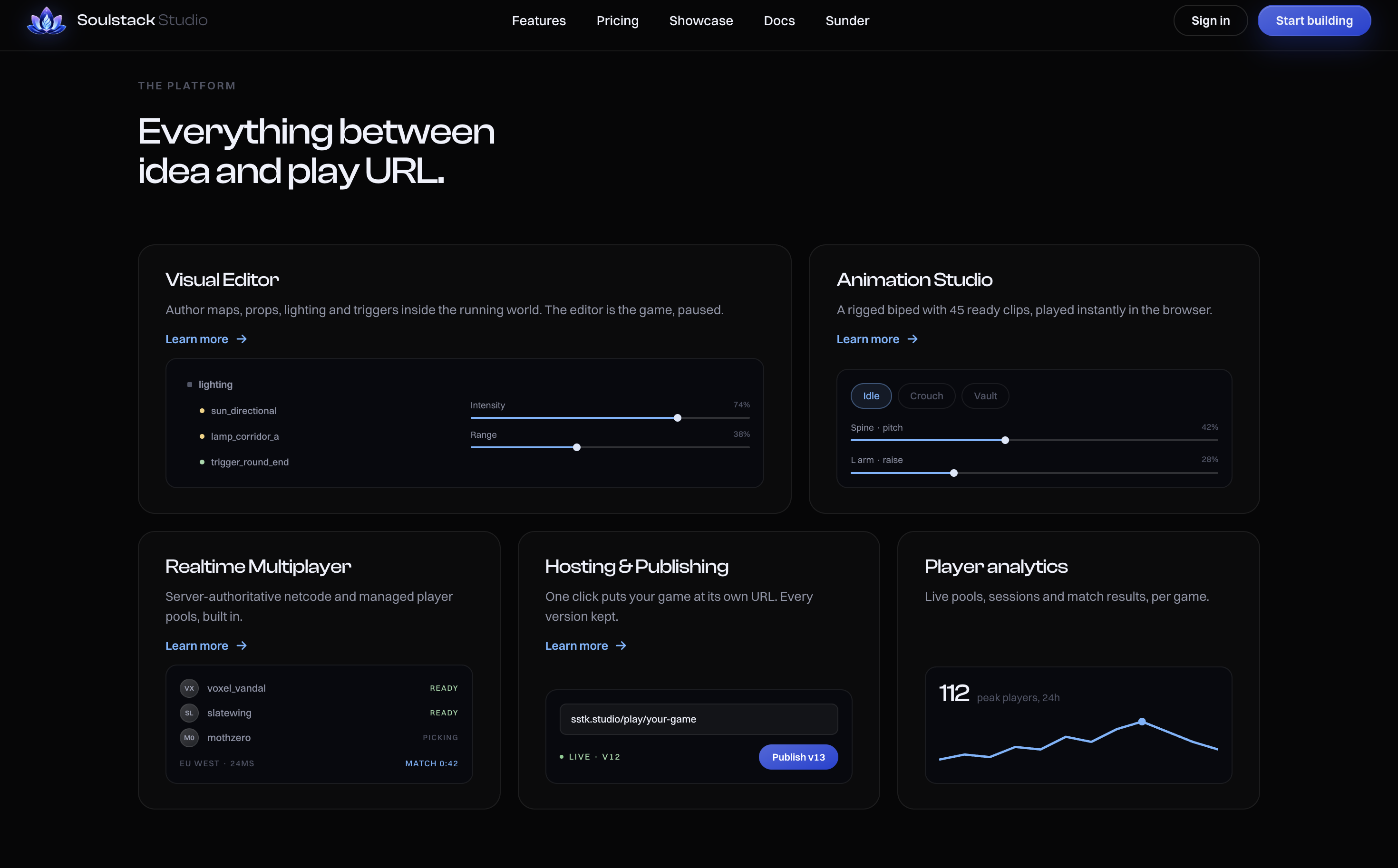Follow Animation Studio Learn more link

[x=877, y=339]
